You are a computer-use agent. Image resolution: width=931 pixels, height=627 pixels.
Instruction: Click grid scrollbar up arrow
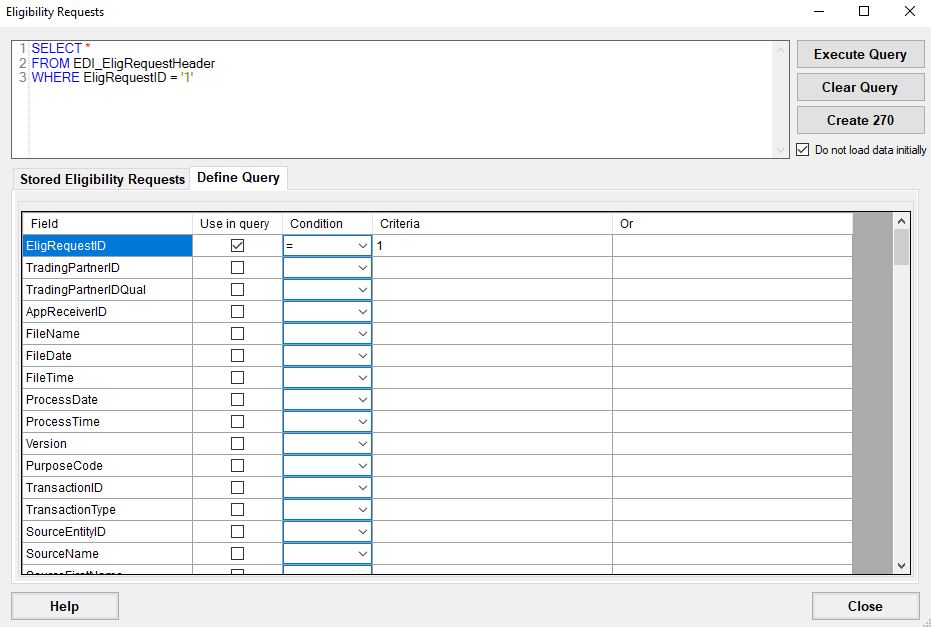click(x=901, y=221)
